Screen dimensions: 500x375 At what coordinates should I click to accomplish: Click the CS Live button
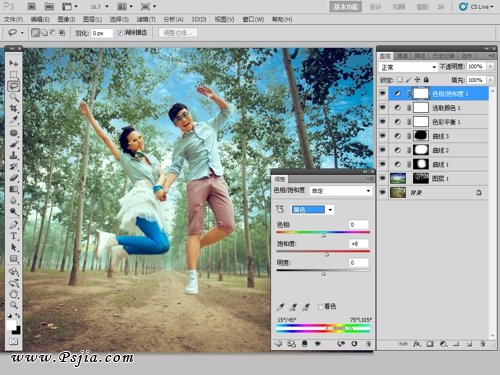click(476, 7)
